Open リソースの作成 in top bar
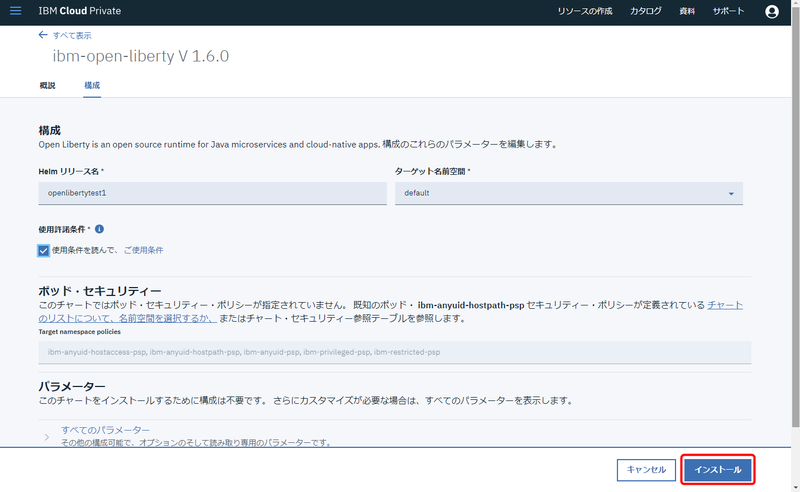 click(x=585, y=11)
